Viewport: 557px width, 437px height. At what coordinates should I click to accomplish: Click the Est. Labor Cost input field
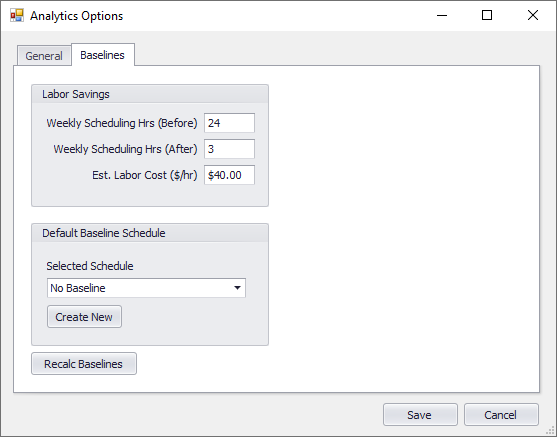coord(229,175)
